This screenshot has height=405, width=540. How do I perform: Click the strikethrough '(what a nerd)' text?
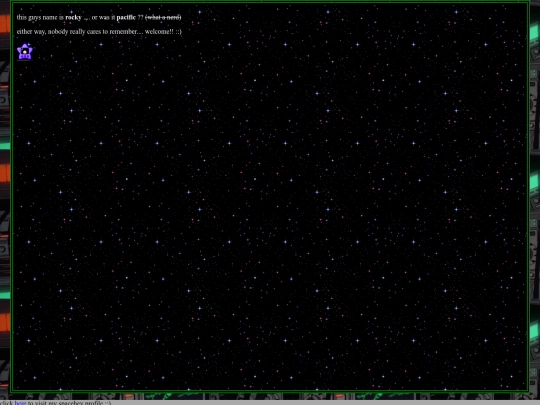point(163,17)
